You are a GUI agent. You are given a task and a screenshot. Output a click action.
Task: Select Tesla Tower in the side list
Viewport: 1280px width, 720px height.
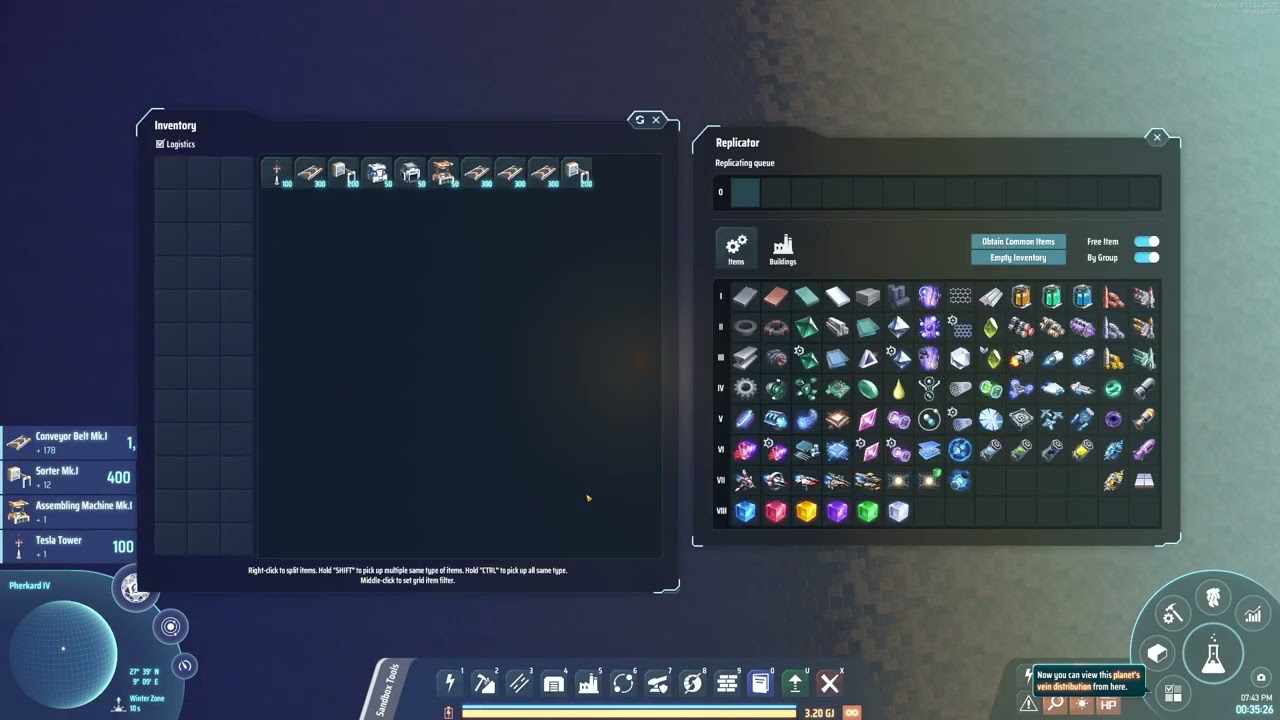tap(68, 546)
